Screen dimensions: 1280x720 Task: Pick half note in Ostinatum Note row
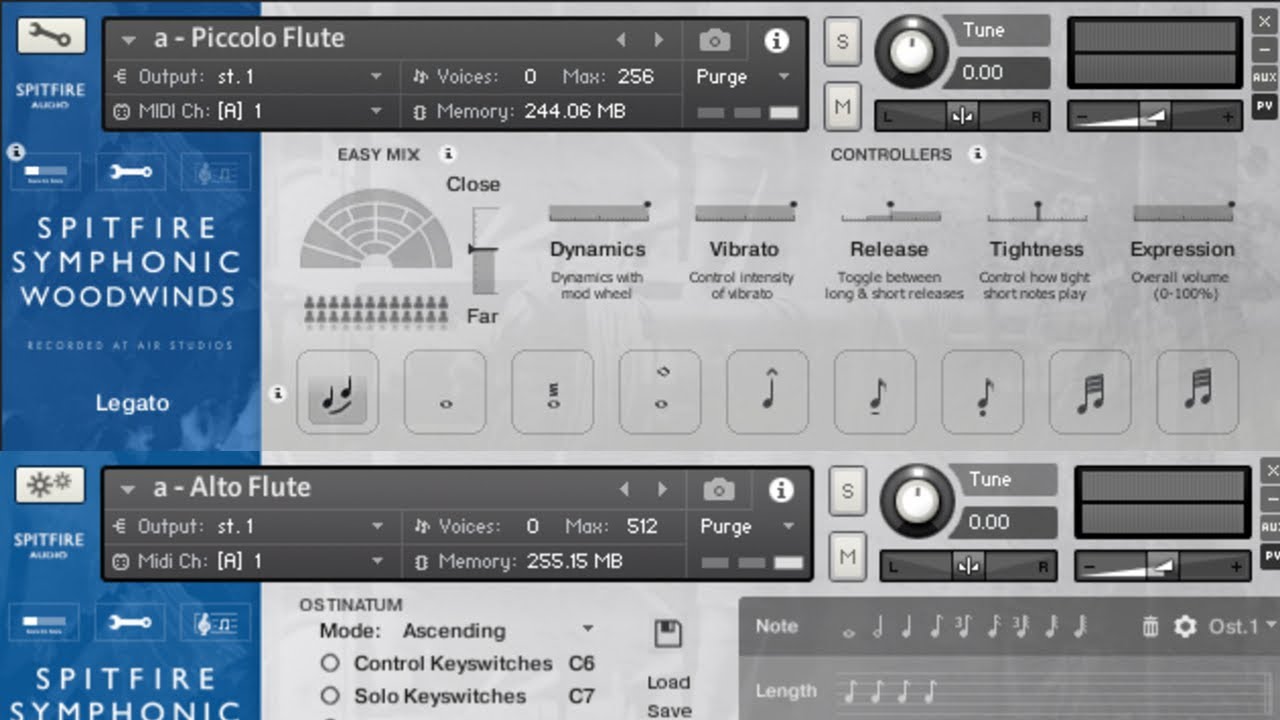tap(879, 627)
